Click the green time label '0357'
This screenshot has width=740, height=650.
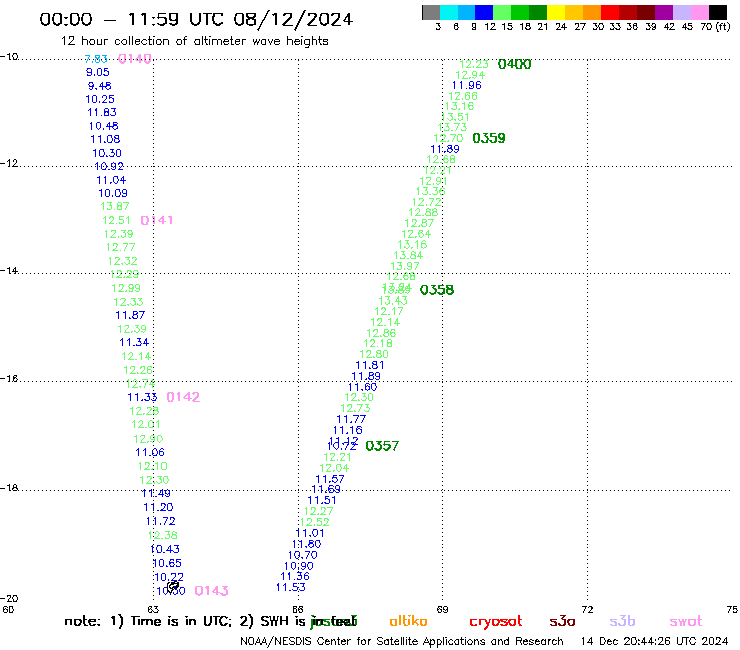pyautogui.click(x=382, y=446)
